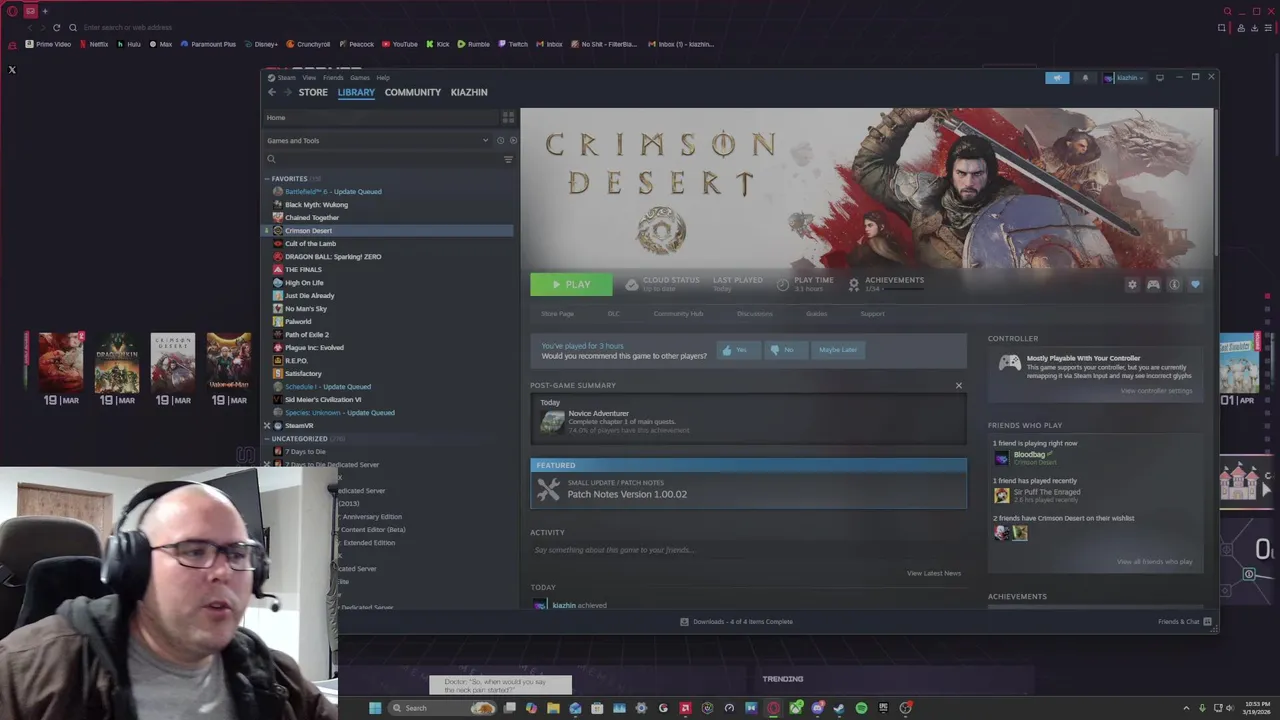
Task: Reload the page in Opera browser
Action: [56, 28]
